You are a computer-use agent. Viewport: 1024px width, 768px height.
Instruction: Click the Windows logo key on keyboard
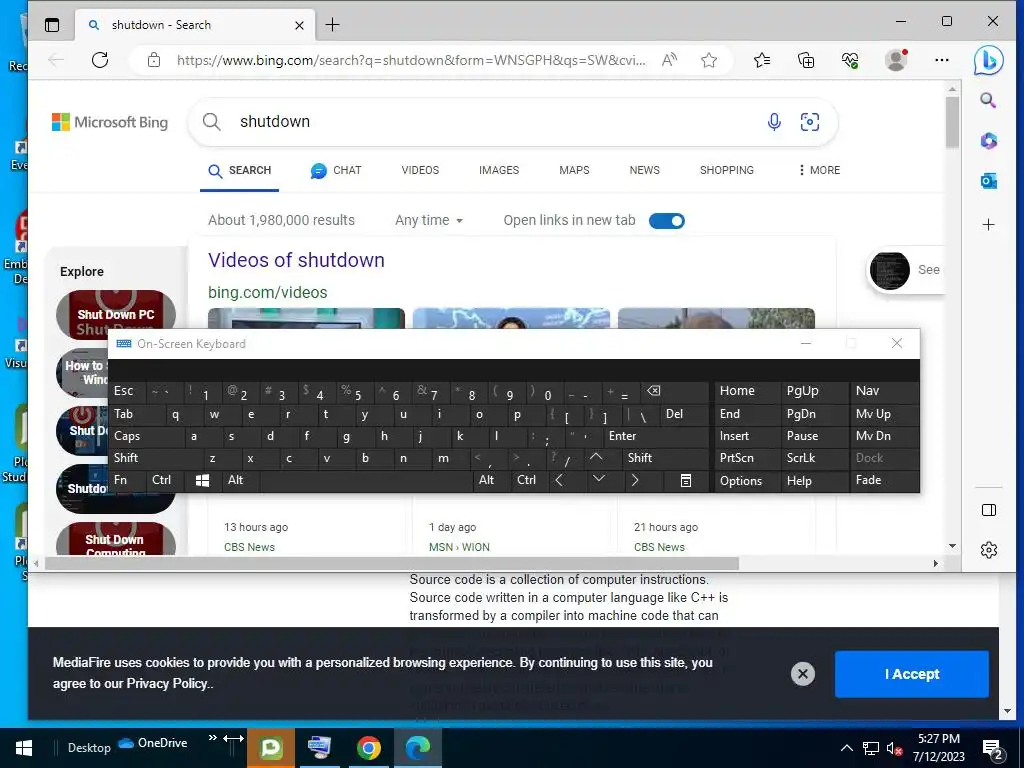pyautogui.click(x=202, y=481)
